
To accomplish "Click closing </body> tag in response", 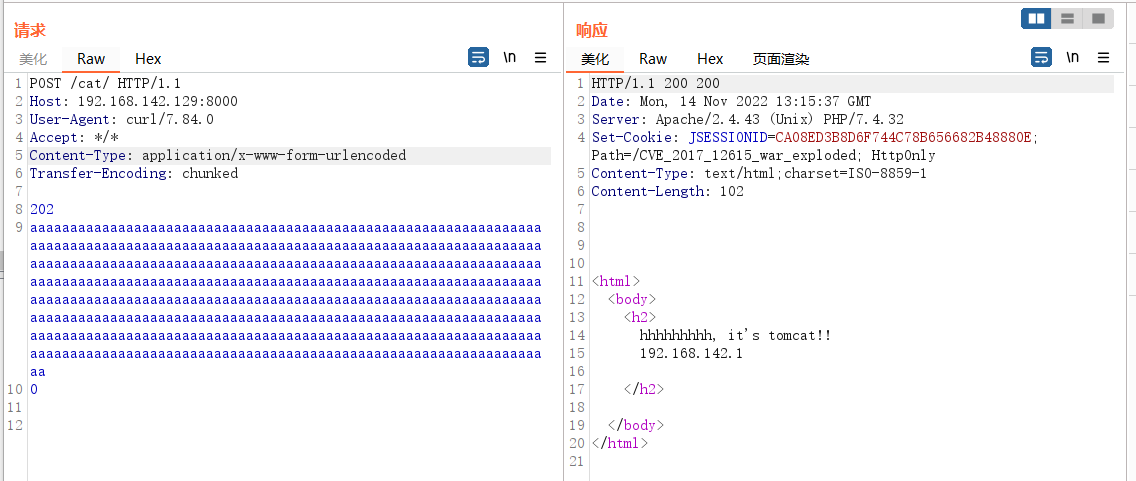I will (635, 425).
